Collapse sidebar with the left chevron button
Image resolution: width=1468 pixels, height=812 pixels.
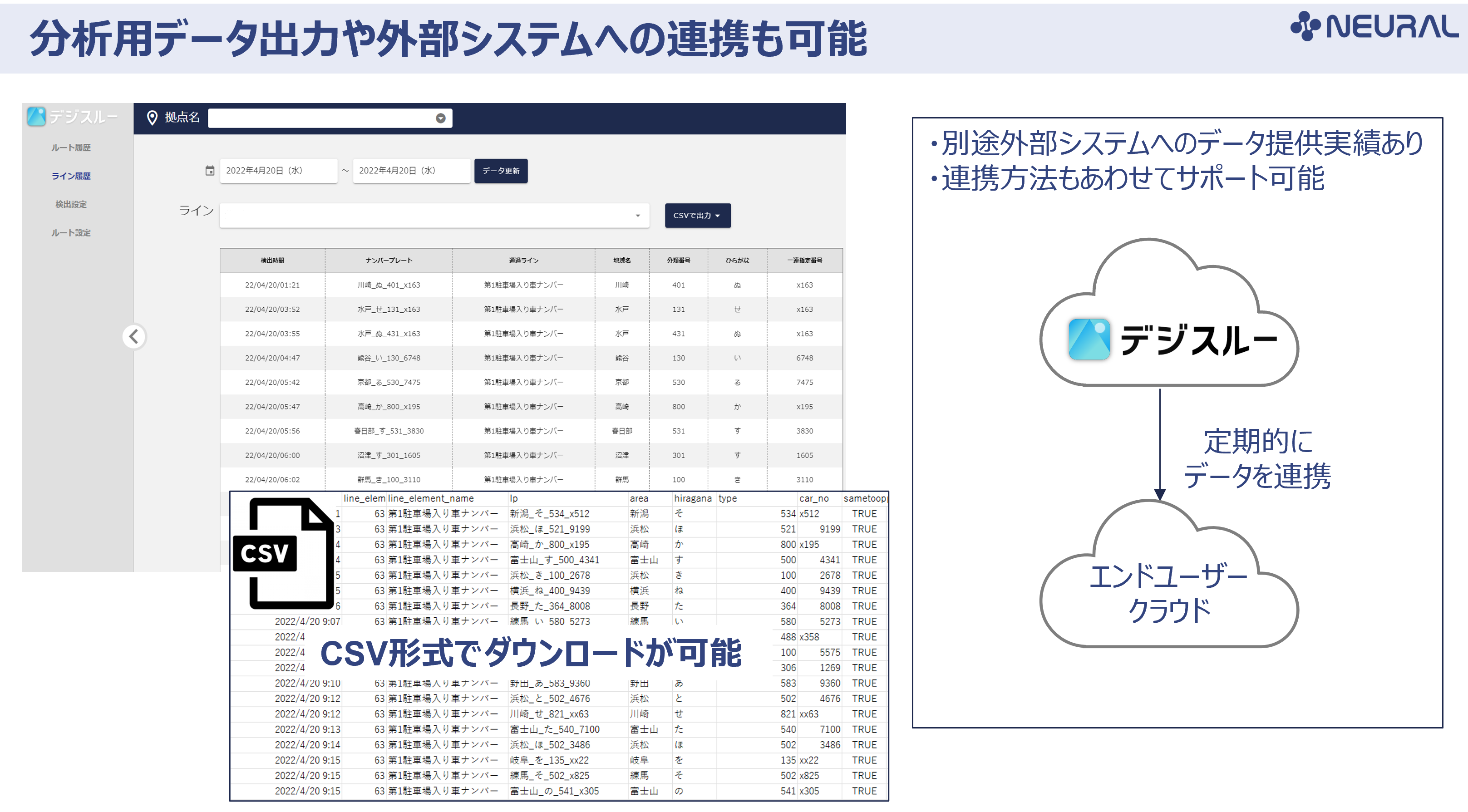click(x=134, y=336)
